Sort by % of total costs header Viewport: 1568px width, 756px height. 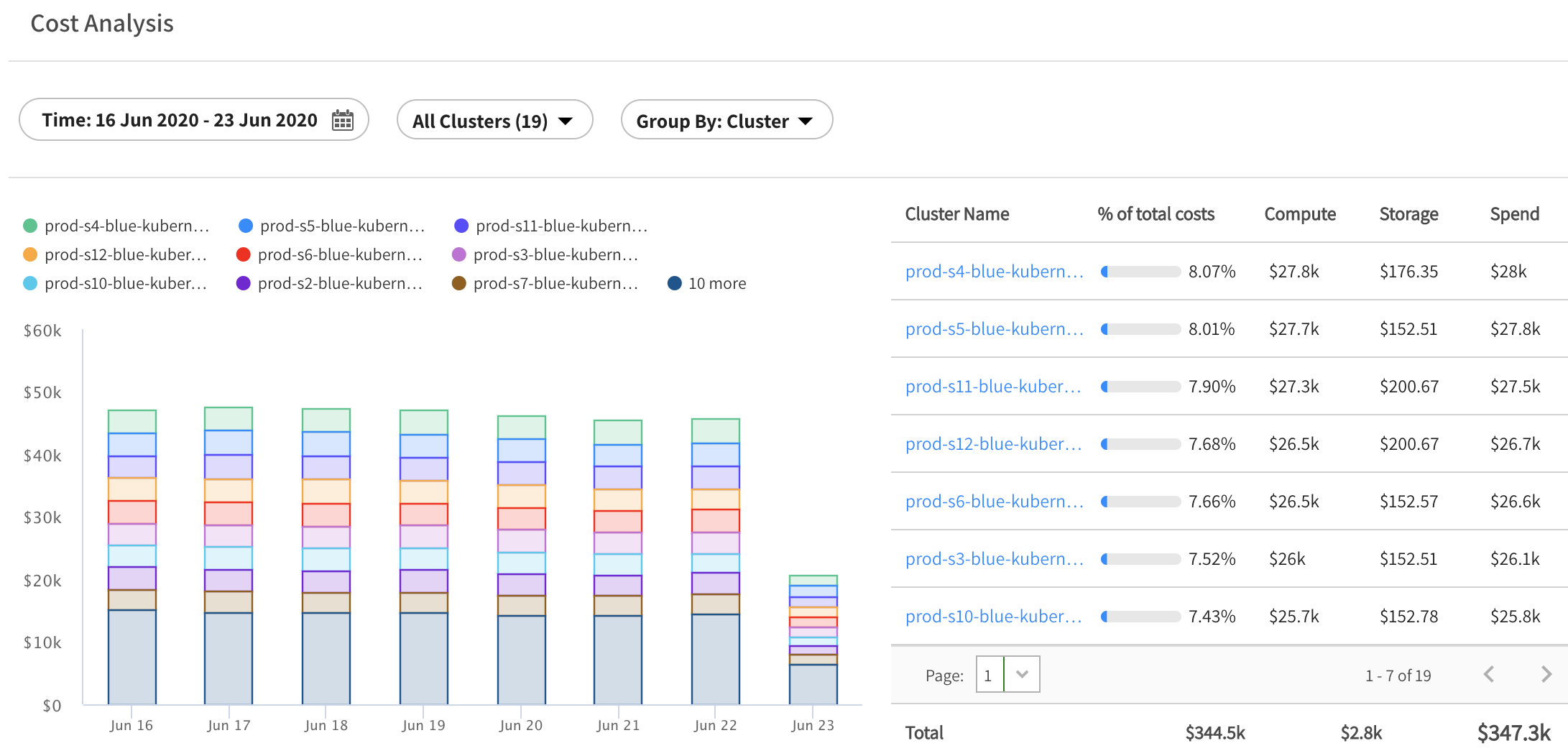1156,214
